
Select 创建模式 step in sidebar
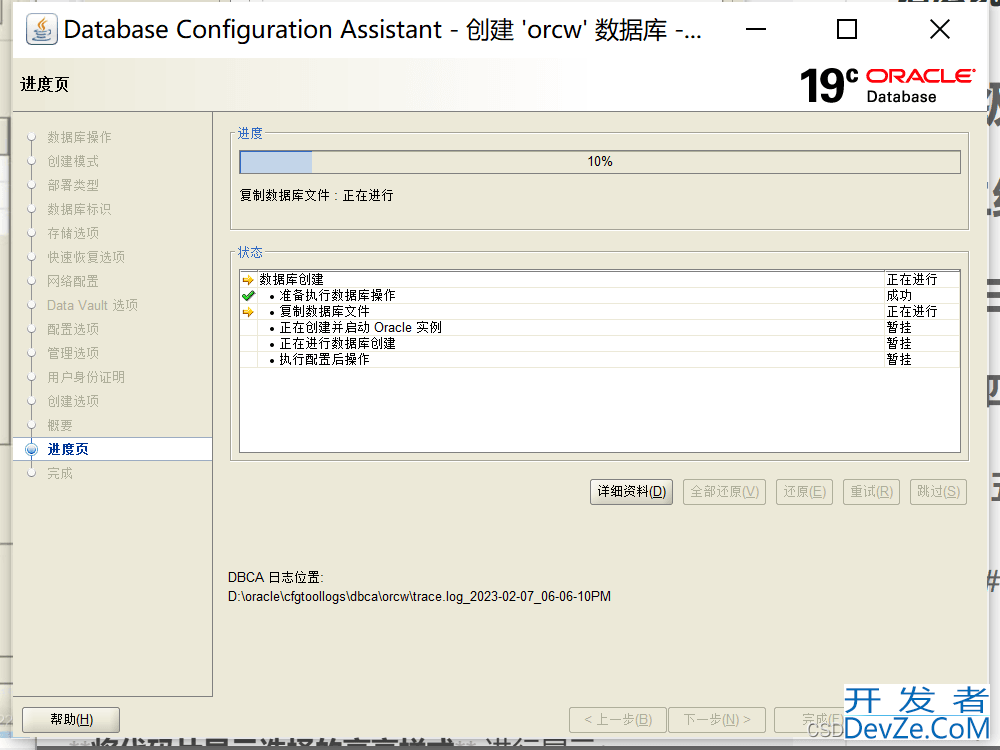[73, 161]
